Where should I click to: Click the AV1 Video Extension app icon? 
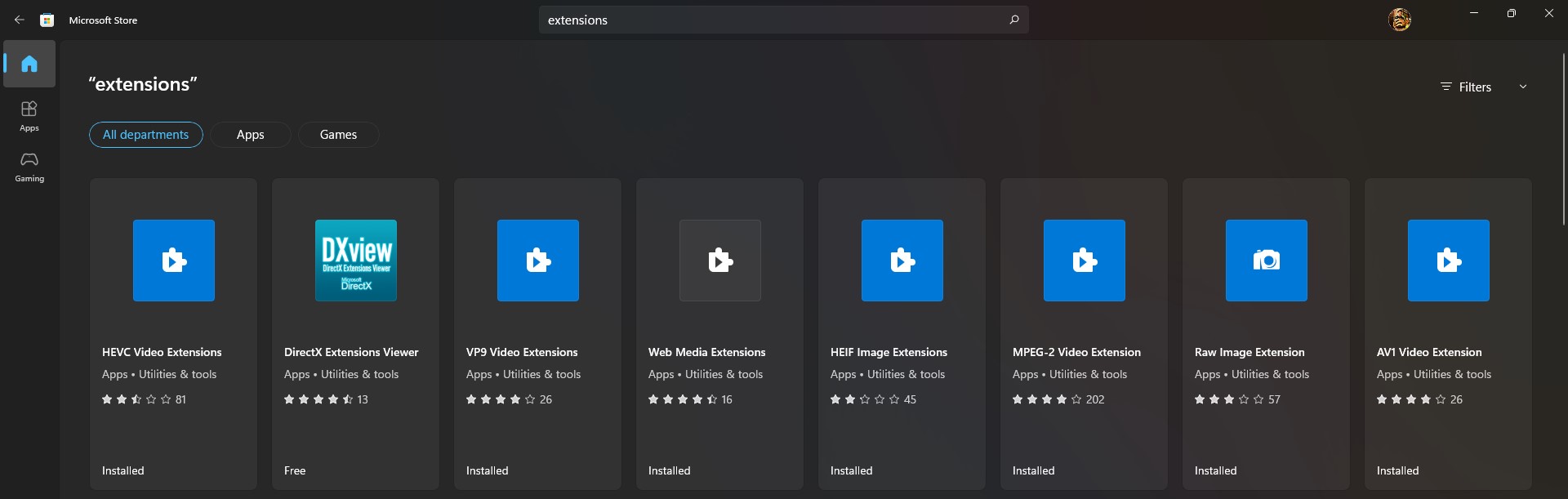[x=1449, y=261]
